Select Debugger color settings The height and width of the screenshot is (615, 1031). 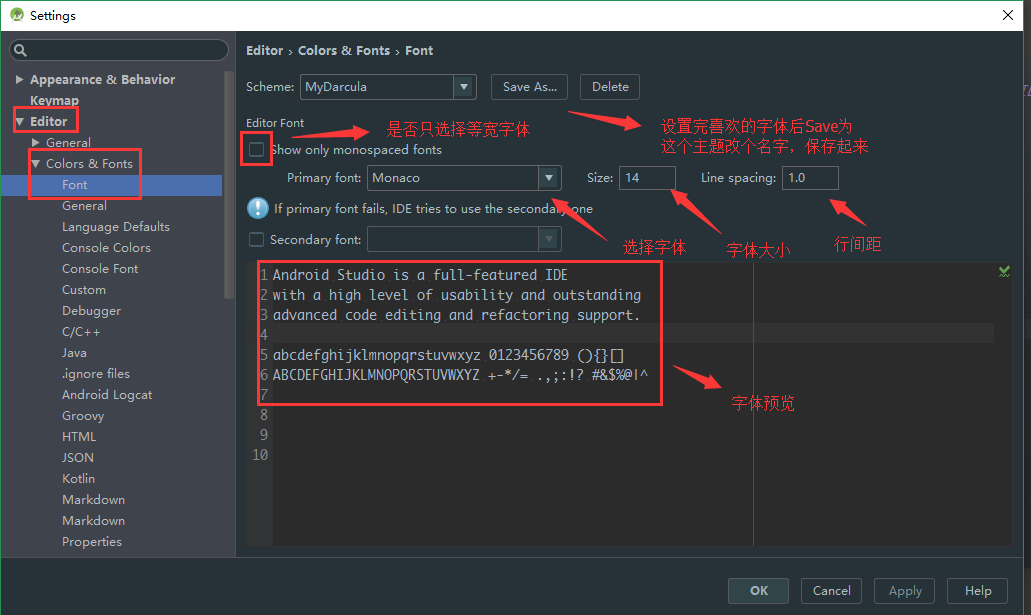click(91, 311)
